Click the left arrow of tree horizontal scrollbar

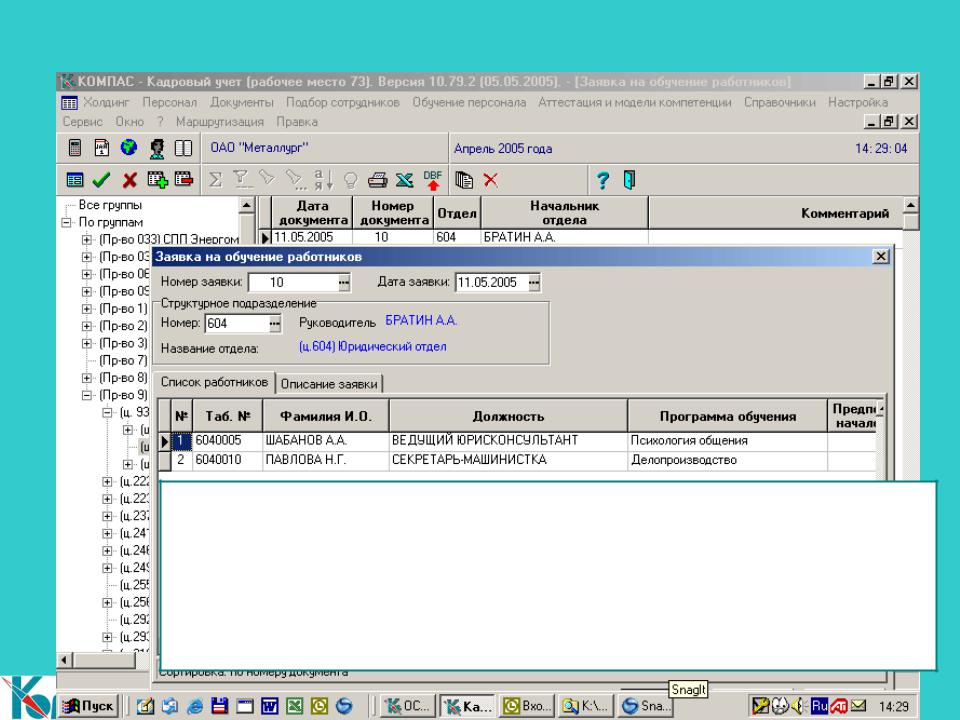(65, 660)
